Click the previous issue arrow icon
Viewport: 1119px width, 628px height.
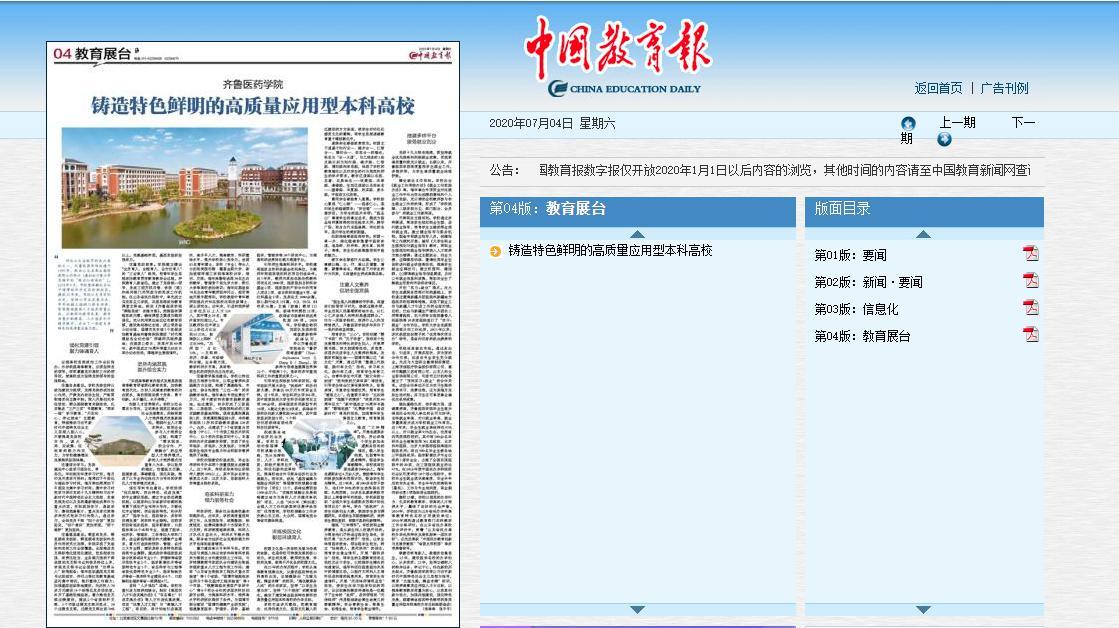[x=908, y=123]
